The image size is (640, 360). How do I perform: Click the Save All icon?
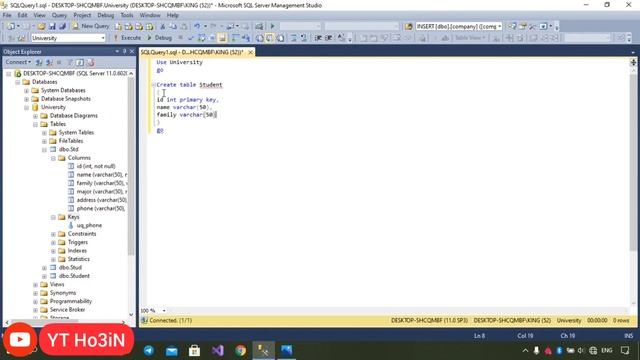click(62, 27)
